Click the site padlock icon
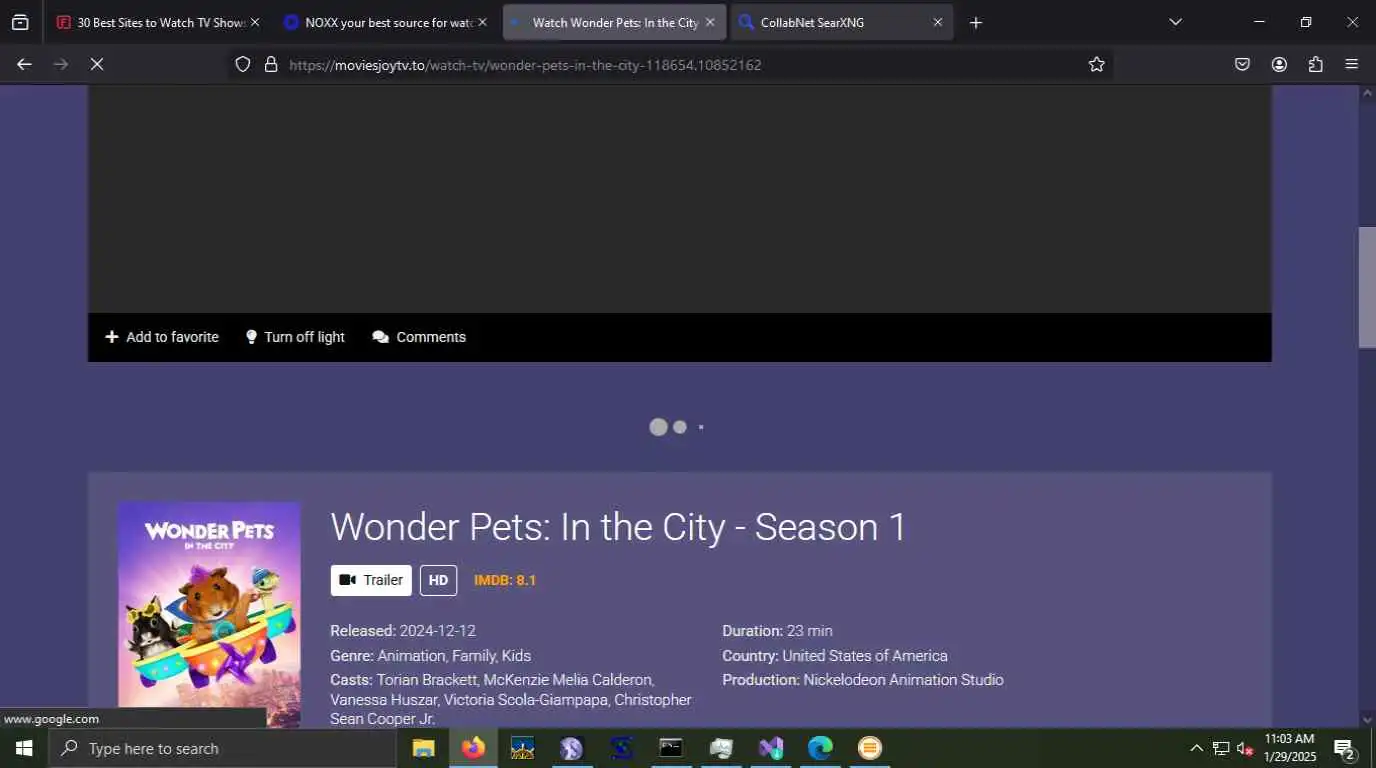This screenshot has width=1376, height=768. [270, 64]
